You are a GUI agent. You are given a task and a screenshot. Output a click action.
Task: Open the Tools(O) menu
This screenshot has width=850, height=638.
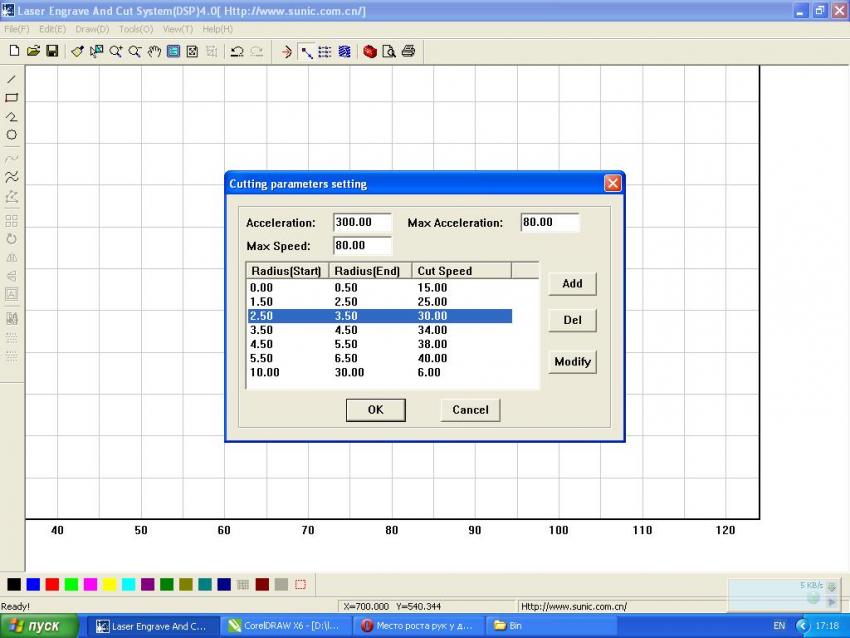[x=136, y=29]
